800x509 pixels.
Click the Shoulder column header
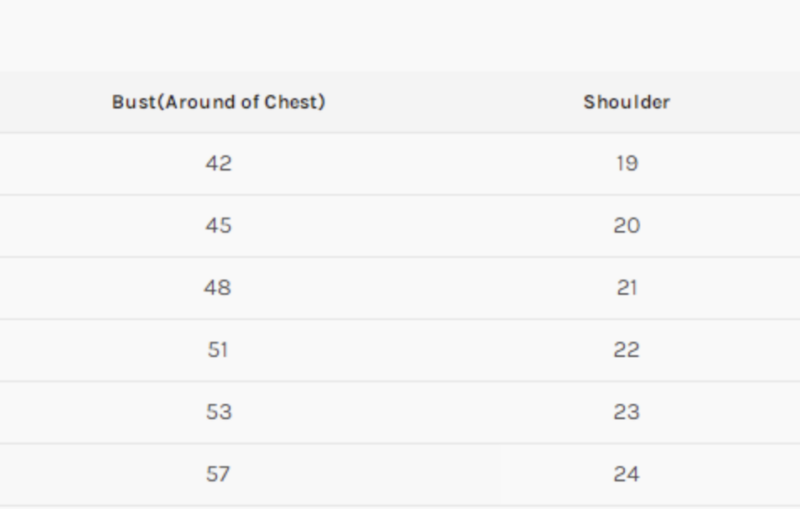pos(626,102)
